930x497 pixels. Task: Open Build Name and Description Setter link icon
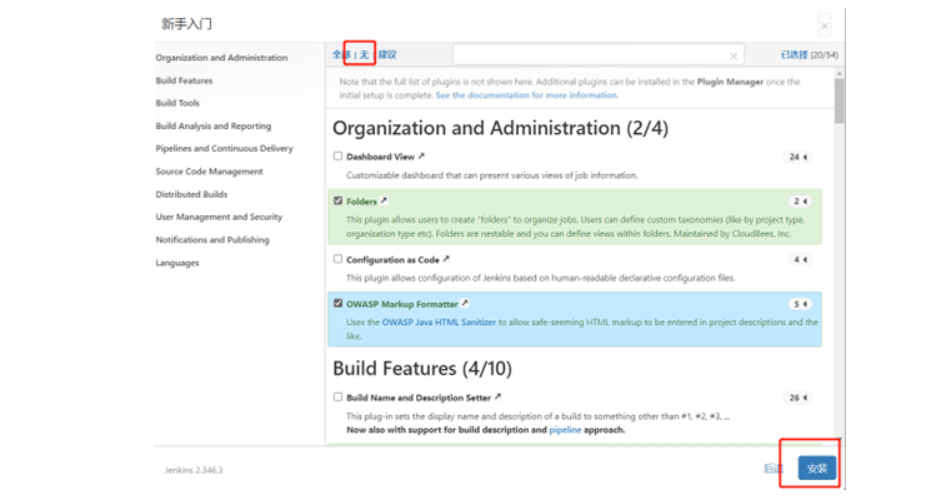[498, 397]
